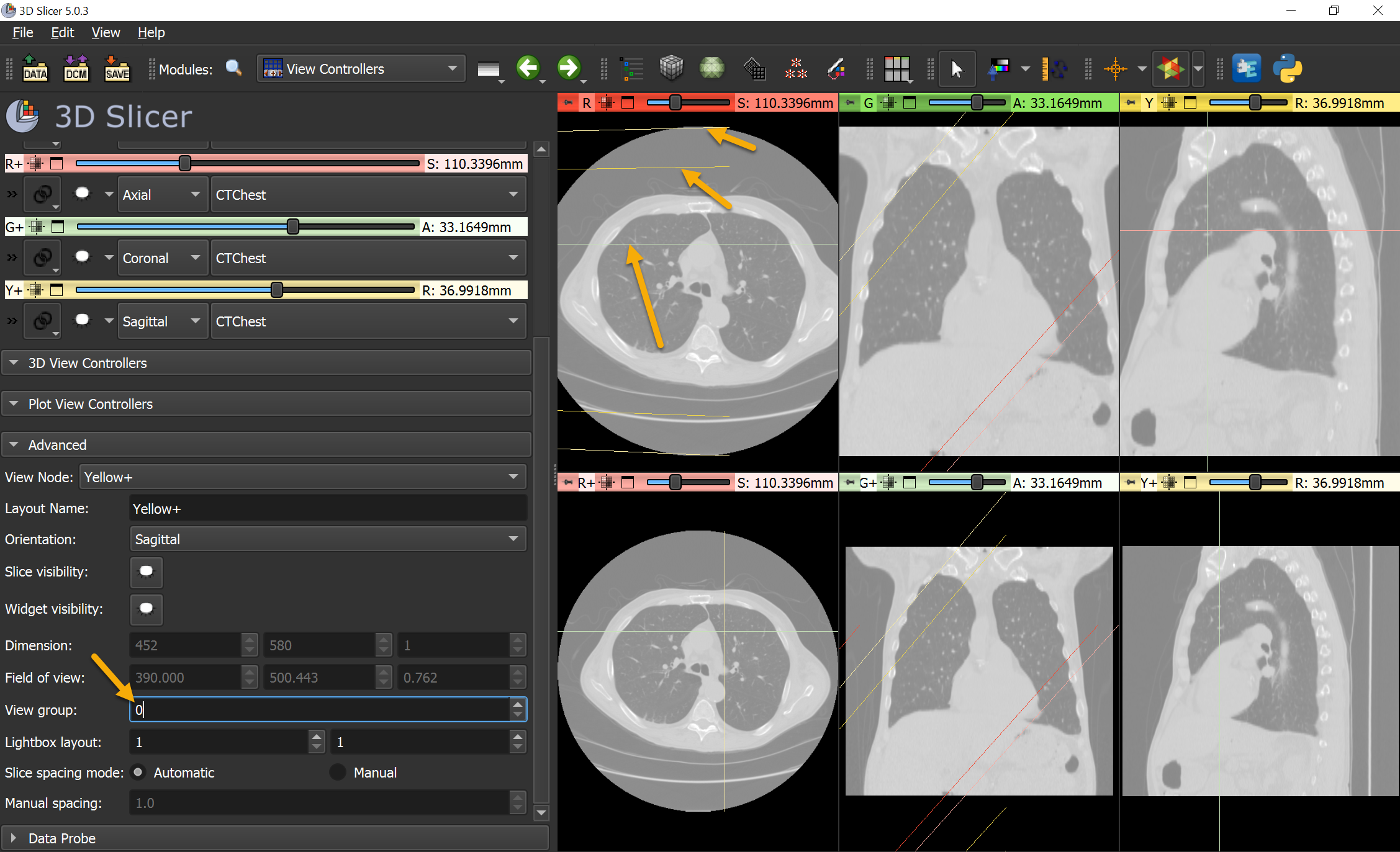Open the Volume Rendering cube icon
Viewport: 1400px width, 852px height.
click(671, 68)
